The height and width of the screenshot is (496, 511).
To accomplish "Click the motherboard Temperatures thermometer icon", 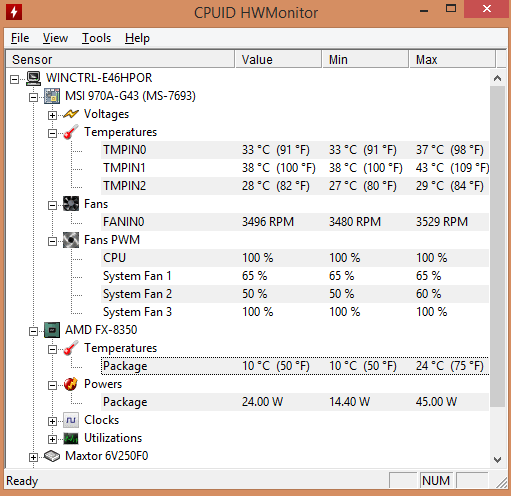I will (x=71, y=132).
